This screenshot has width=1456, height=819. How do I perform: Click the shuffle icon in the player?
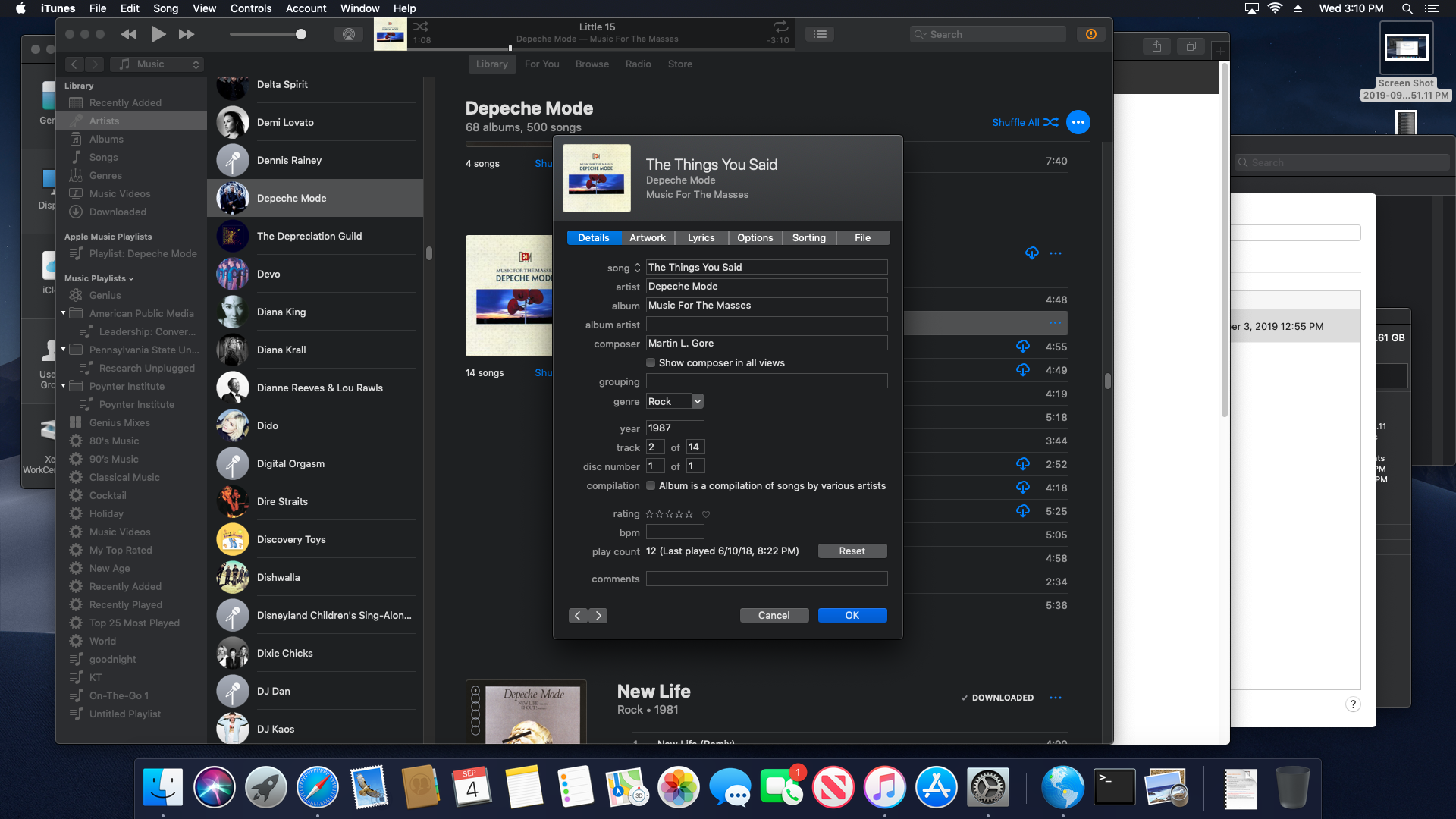coord(421,27)
